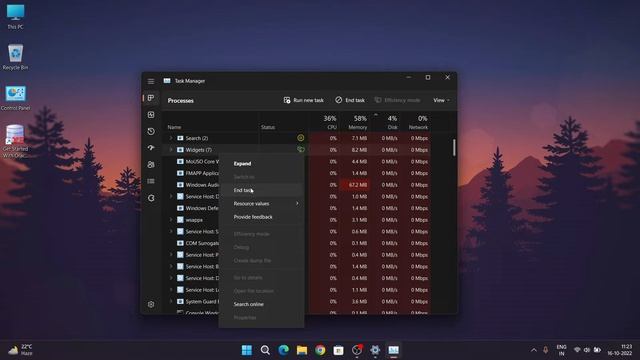Click the process list vertical scrollbar

[454, 147]
